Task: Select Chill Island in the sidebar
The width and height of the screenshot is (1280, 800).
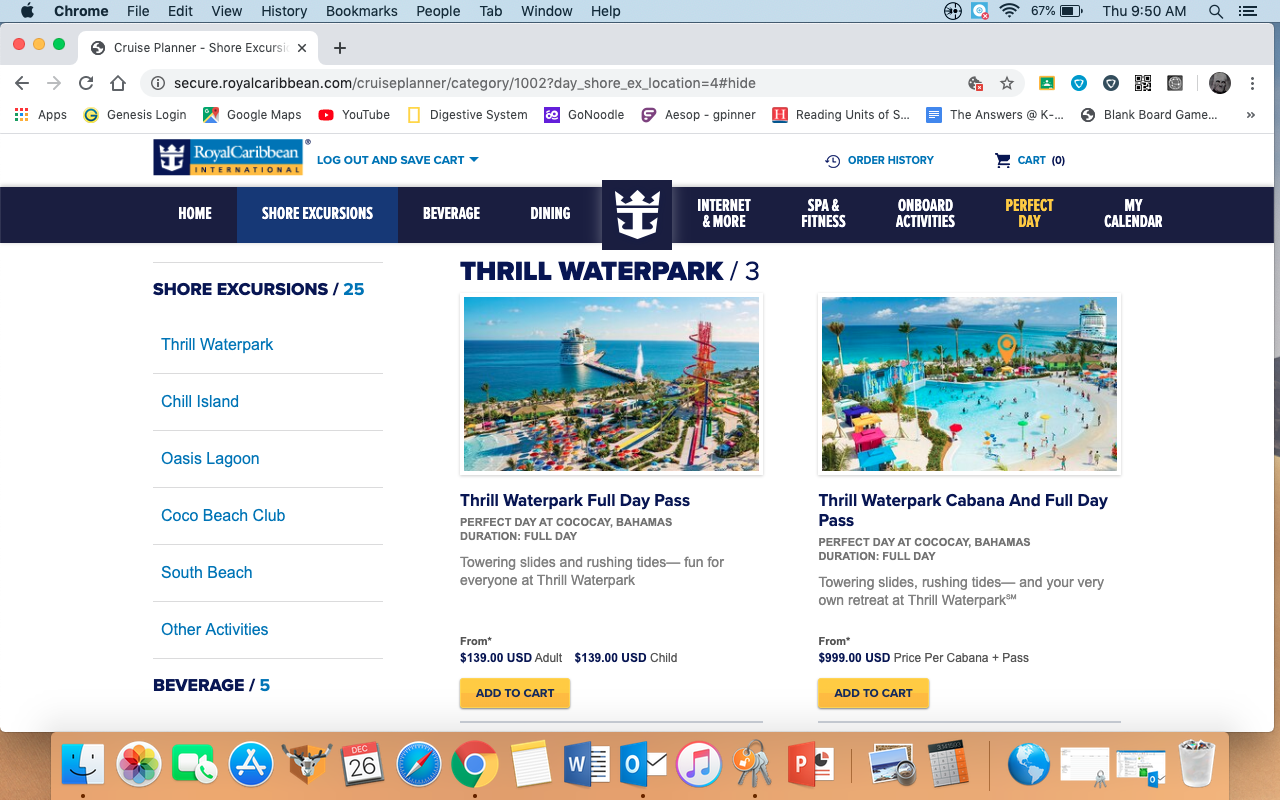Action: coord(200,401)
